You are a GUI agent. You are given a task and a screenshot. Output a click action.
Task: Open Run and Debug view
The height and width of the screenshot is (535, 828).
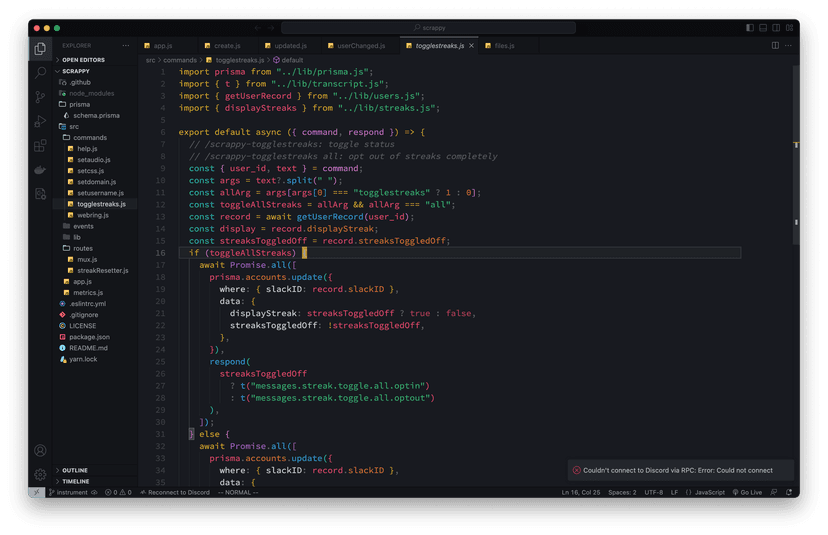[40, 121]
